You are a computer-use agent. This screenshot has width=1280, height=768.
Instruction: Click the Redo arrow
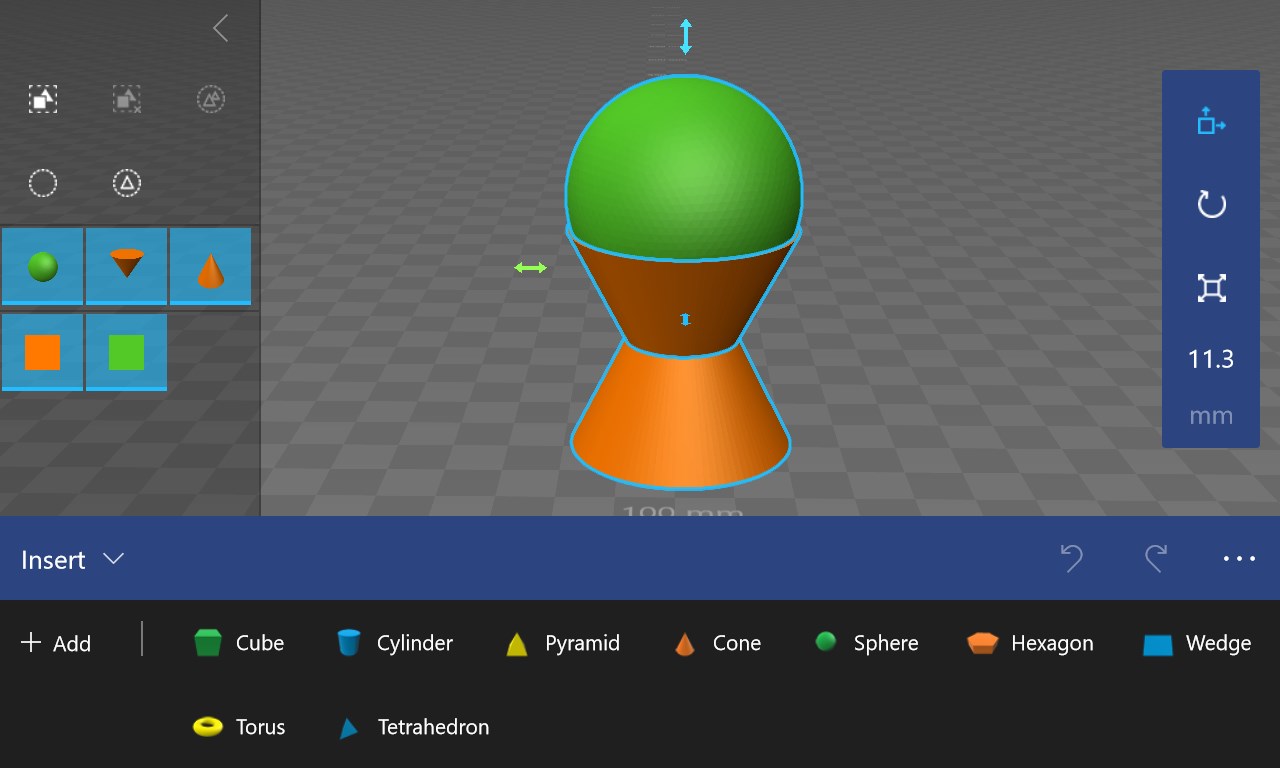(x=1156, y=559)
